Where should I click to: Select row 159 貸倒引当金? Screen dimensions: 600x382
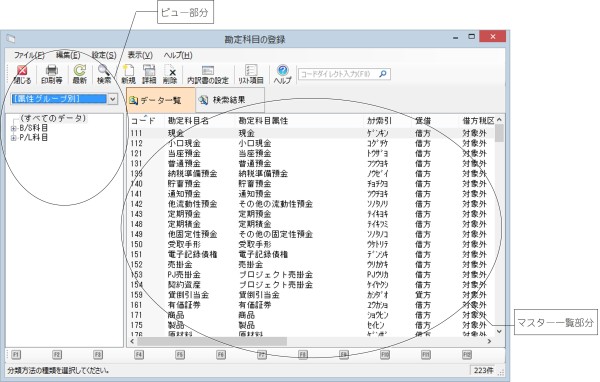pyautogui.click(x=311, y=295)
